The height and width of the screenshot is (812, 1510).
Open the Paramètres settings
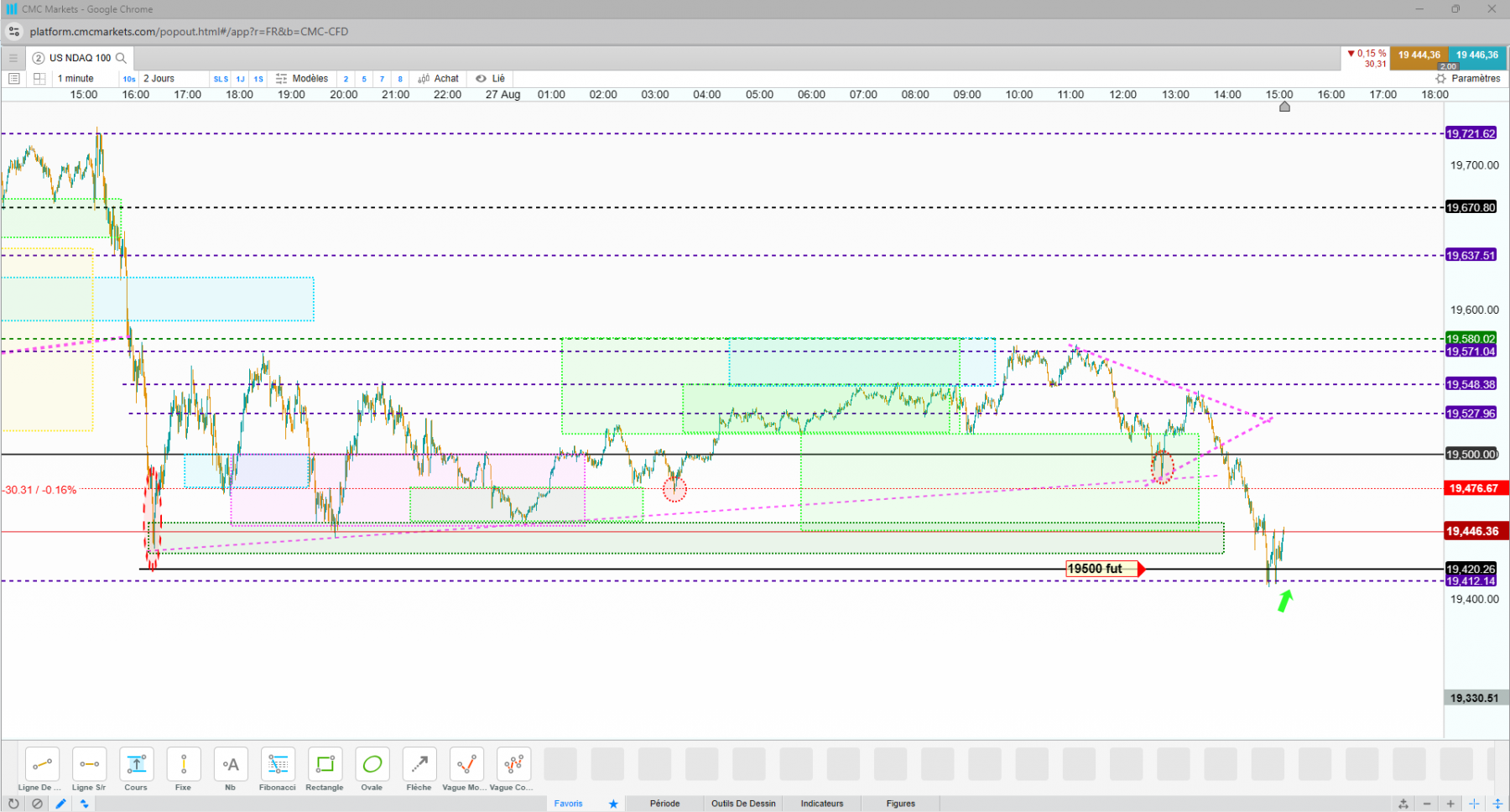coord(1468,78)
